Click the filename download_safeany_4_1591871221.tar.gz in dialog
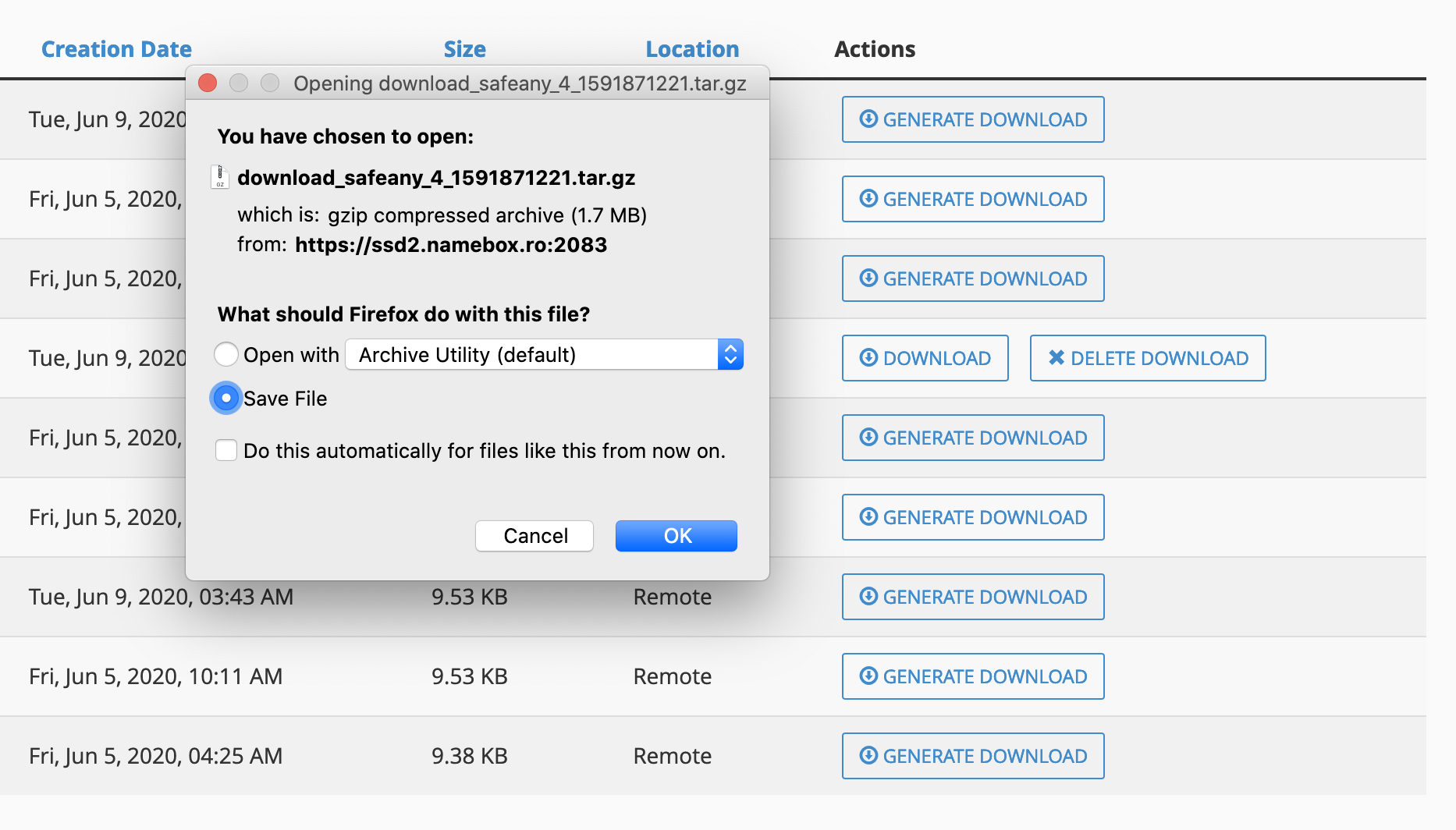Viewport: 1456px width, 830px height. [x=436, y=178]
